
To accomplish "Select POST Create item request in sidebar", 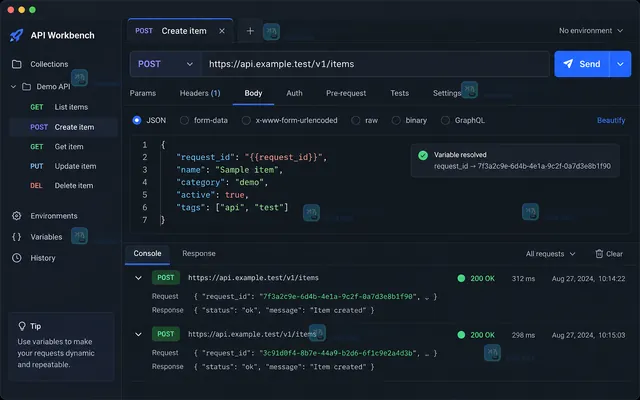I will point(63,127).
